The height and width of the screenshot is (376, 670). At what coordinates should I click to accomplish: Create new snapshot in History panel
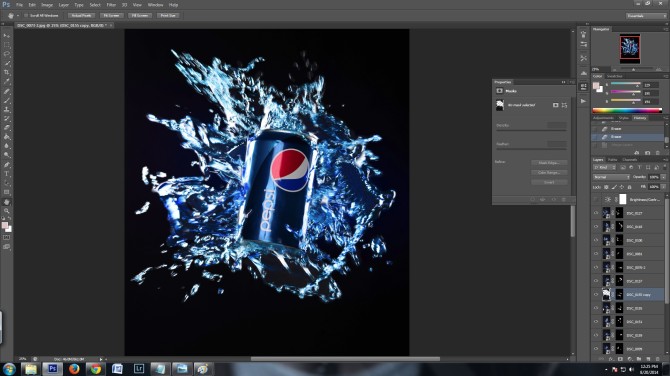click(x=647, y=153)
